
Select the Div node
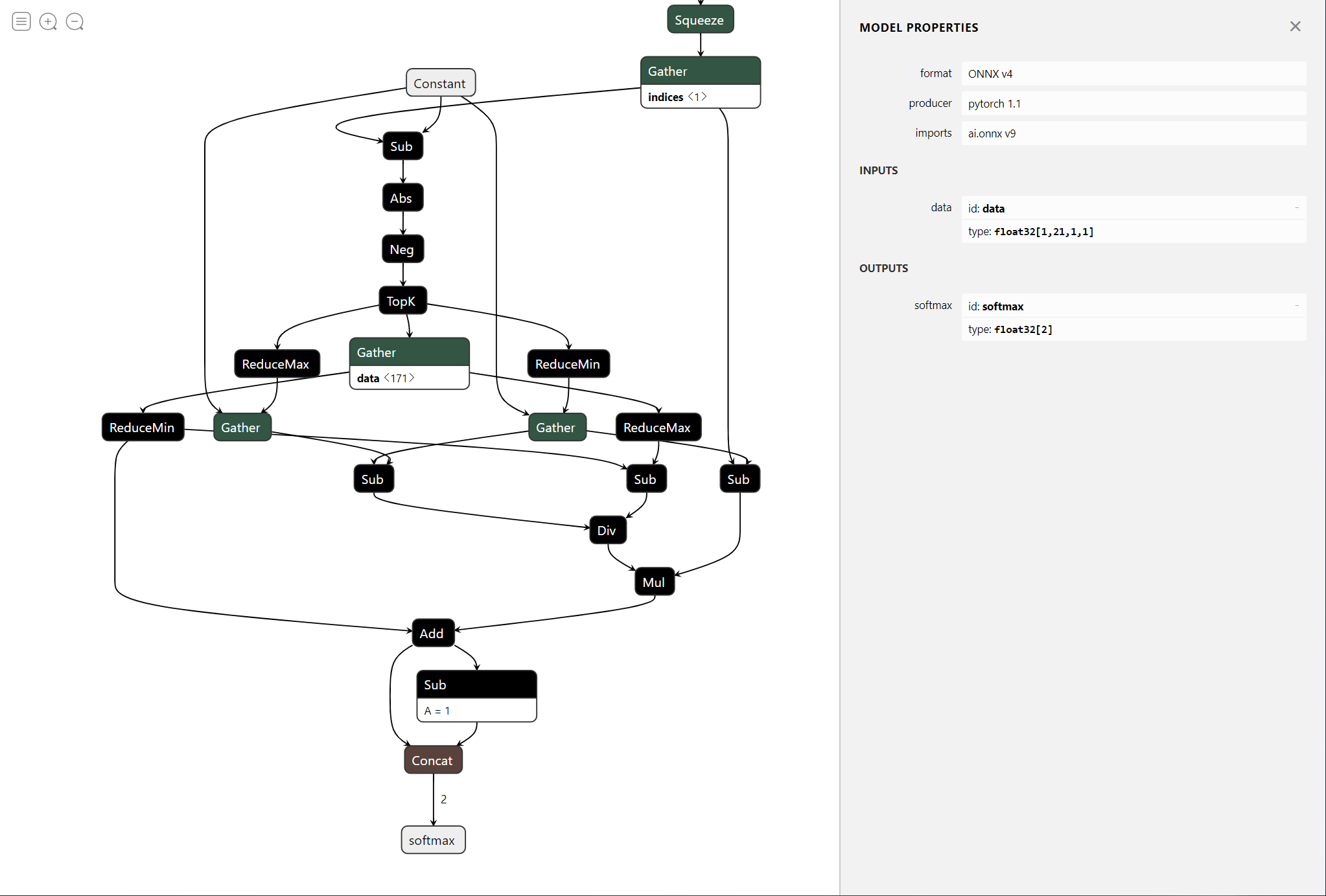(607, 530)
